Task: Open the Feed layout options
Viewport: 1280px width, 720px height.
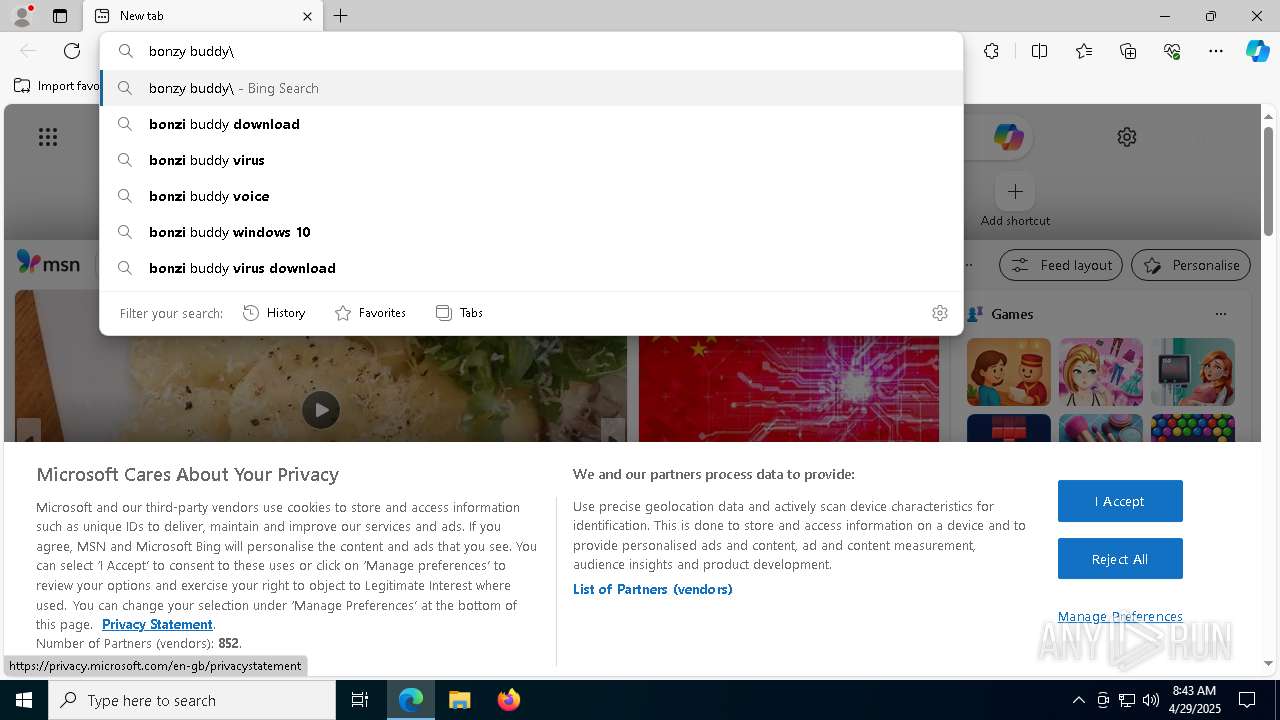Action: click(x=1061, y=265)
